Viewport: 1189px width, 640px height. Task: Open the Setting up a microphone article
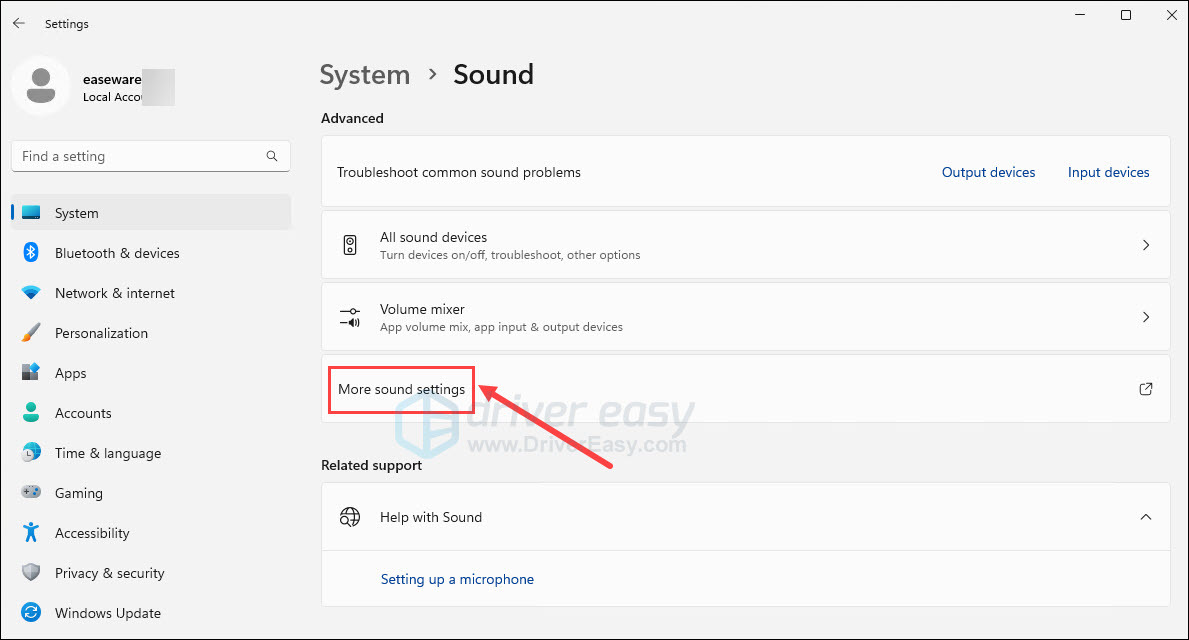pos(457,579)
